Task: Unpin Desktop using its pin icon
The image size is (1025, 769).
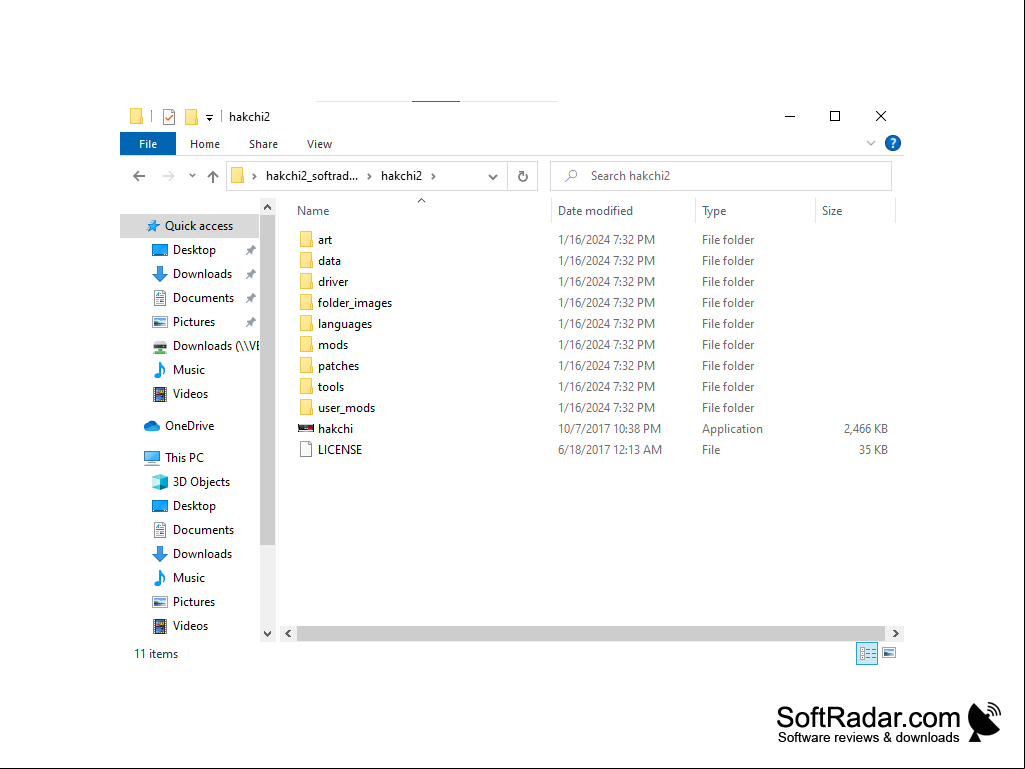Action: [250, 250]
